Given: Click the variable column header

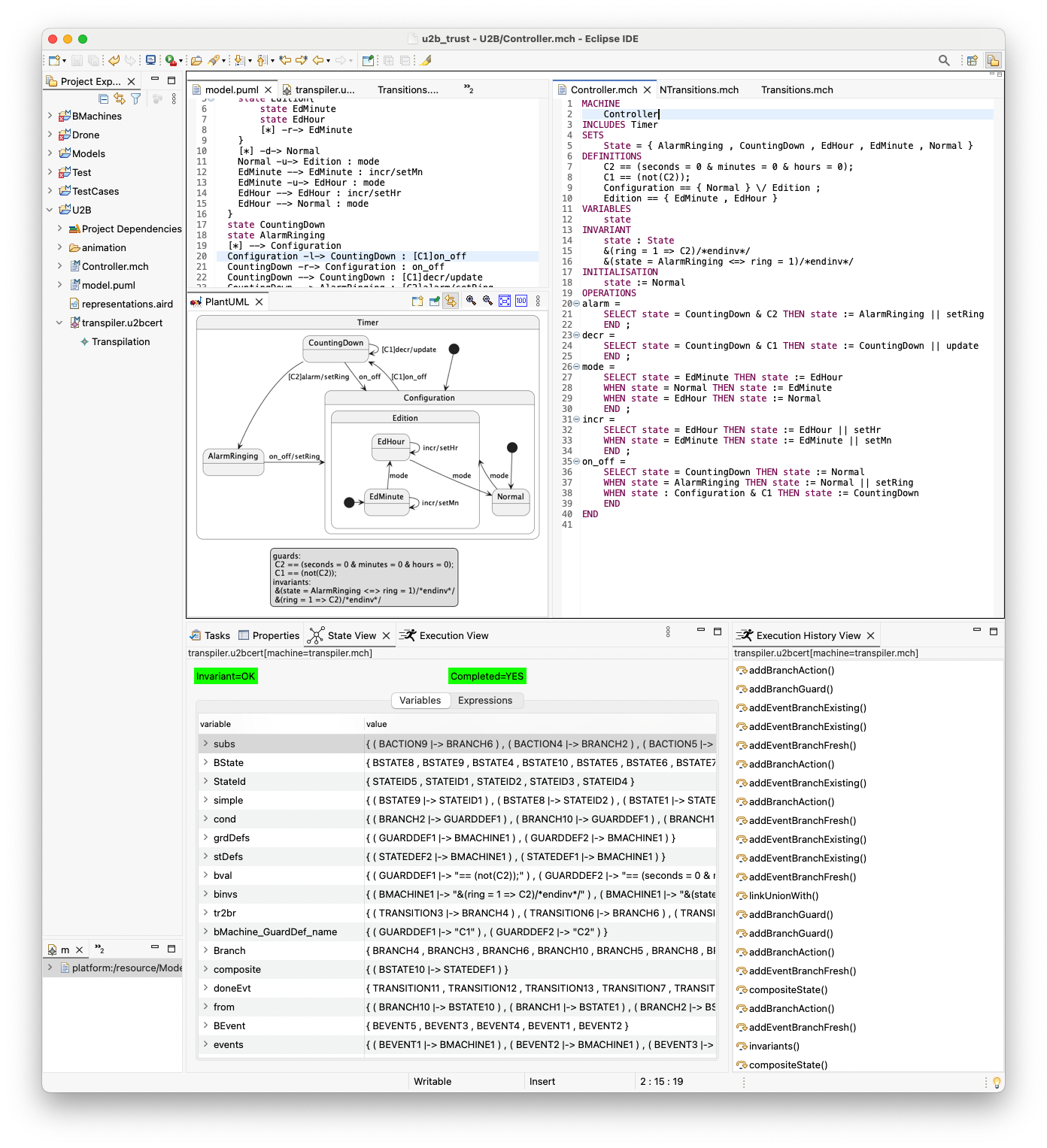Looking at the screenshot, I should pos(281,724).
